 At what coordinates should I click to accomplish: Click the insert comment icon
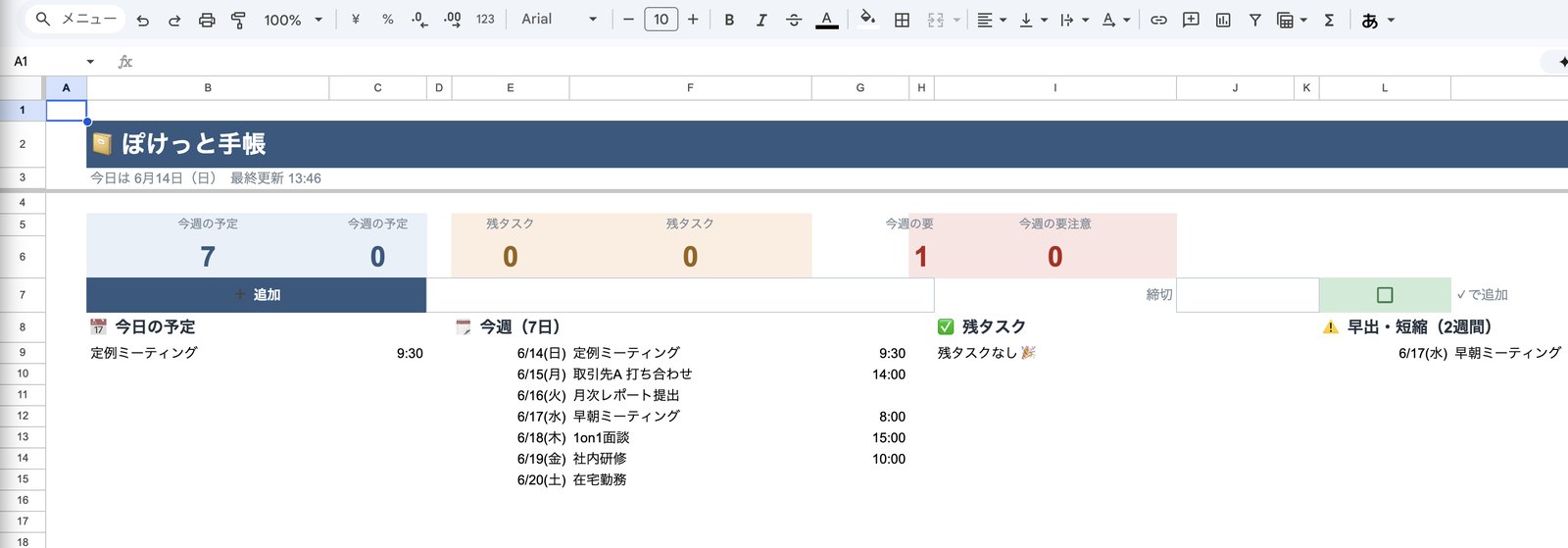click(x=1191, y=20)
